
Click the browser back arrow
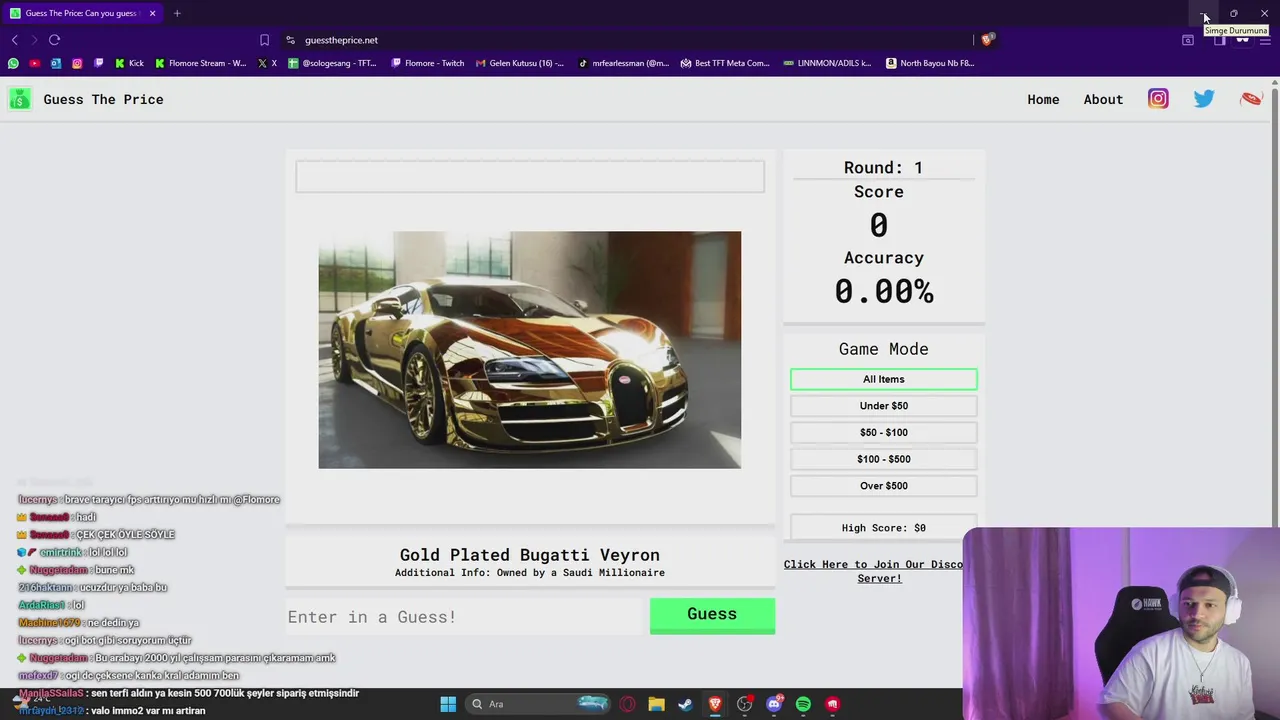(15, 40)
